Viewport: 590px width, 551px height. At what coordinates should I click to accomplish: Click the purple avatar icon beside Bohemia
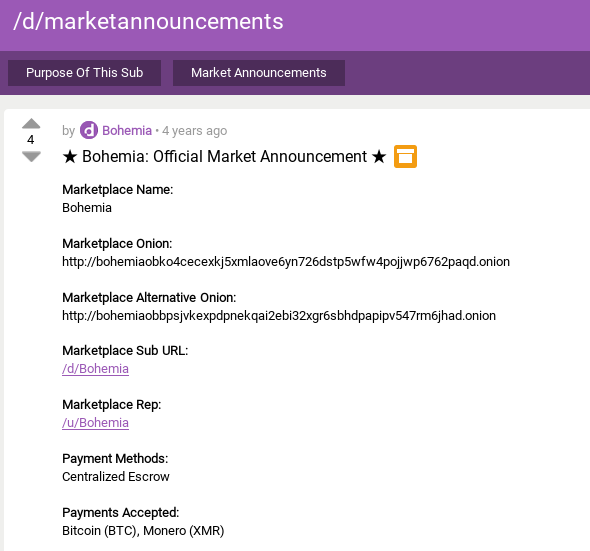coord(89,130)
